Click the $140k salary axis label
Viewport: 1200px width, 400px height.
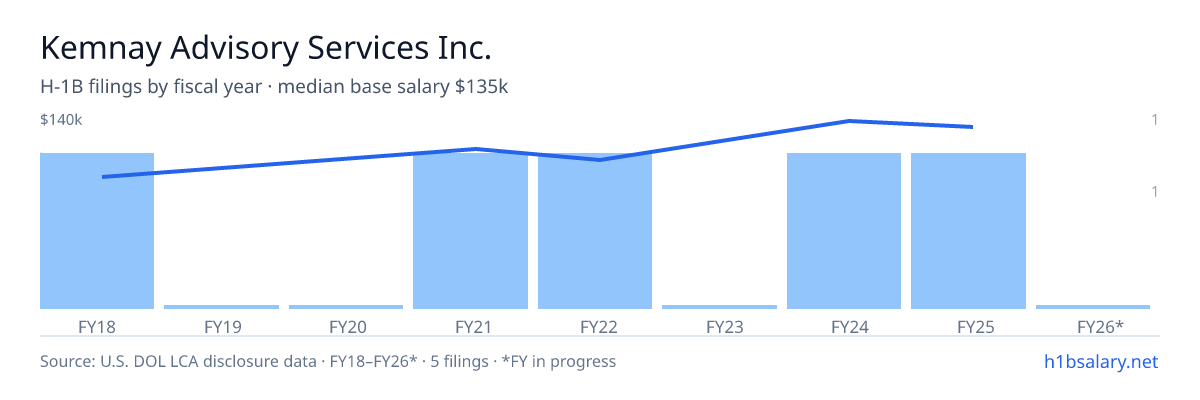pyautogui.click(x=61, y=120)
